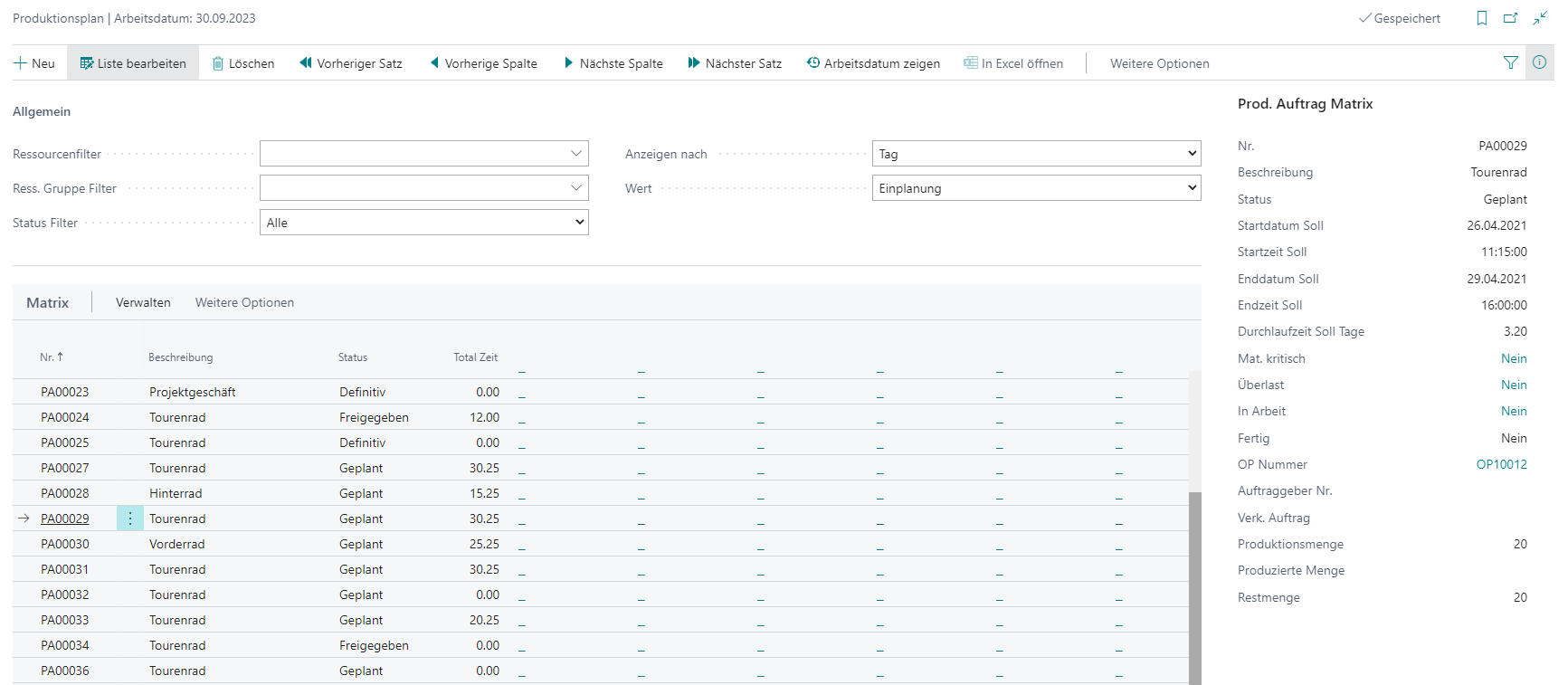Click the Gespeichert saved indicator
1568x685 pixels.
[1400, 18]
